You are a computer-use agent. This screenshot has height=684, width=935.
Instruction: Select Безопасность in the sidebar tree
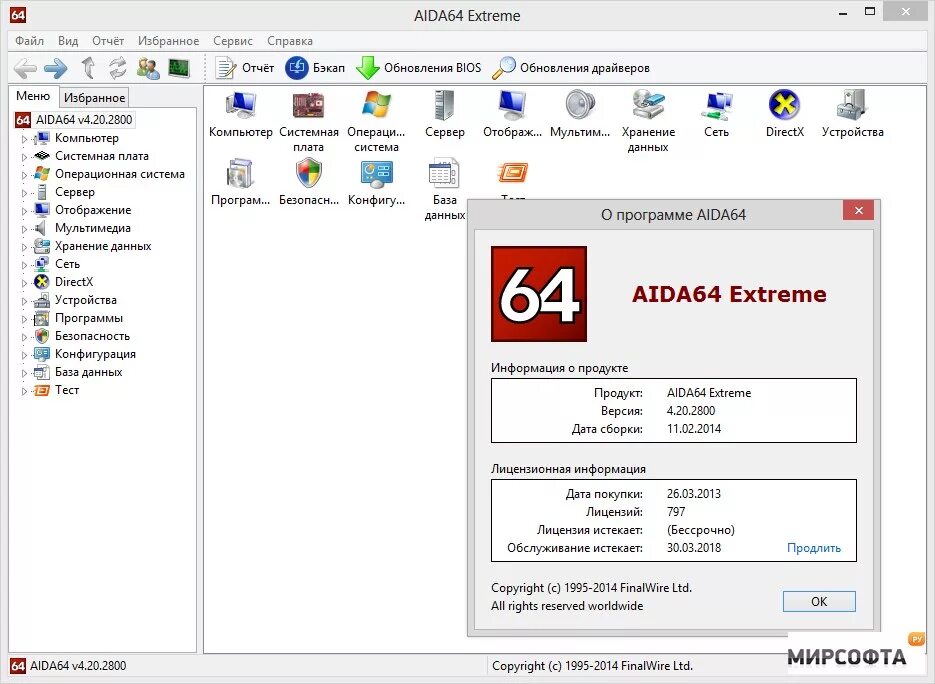pos(92,336)
